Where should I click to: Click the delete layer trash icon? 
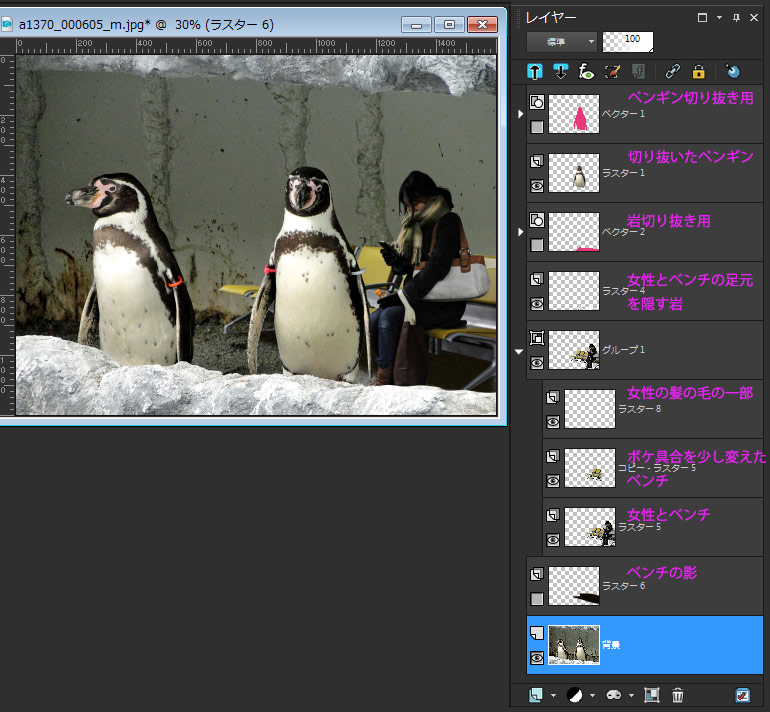click(x=678, y=695)
